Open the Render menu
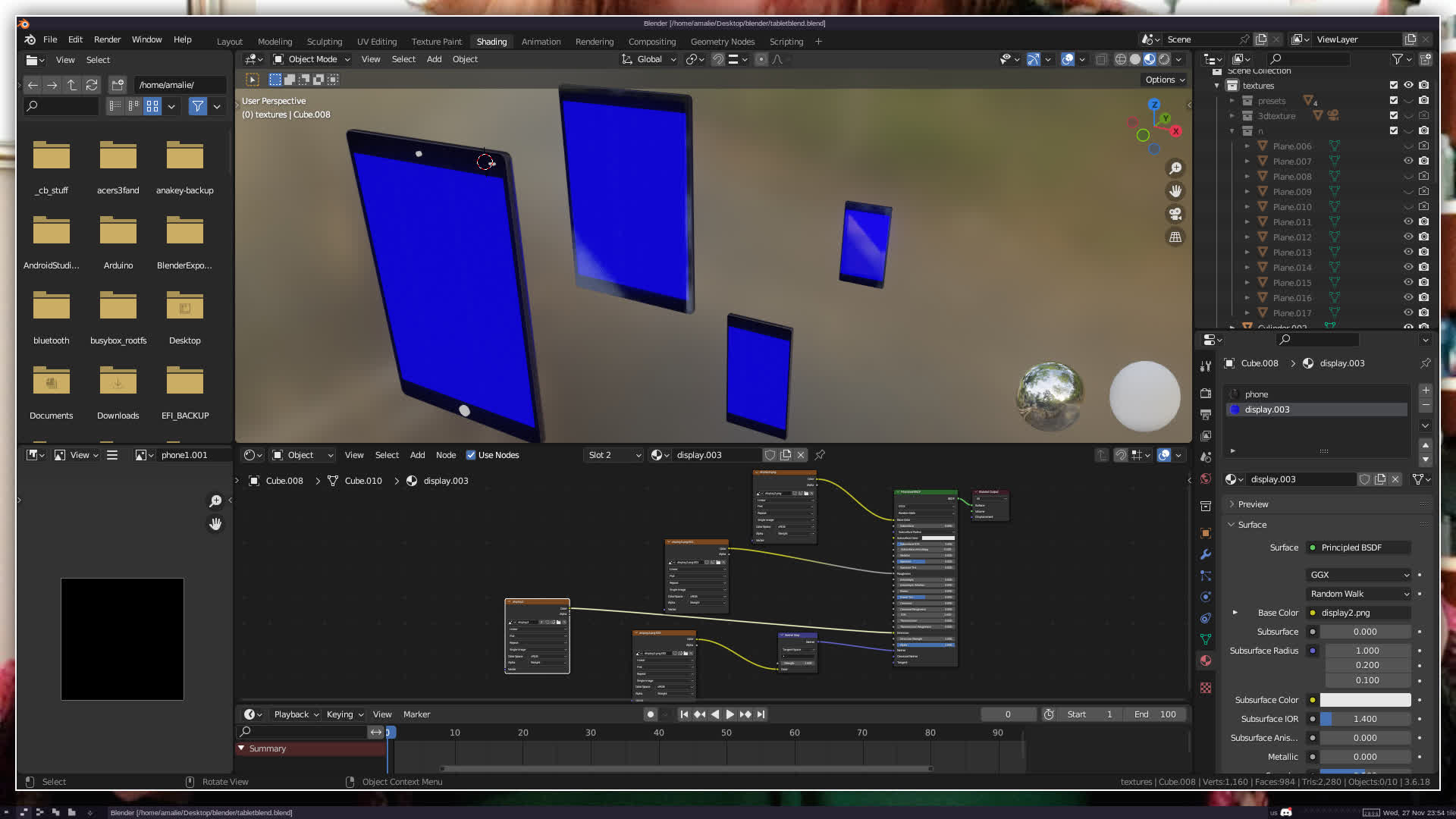This screenshot has height=819, width=1456. tap(107, 39)
